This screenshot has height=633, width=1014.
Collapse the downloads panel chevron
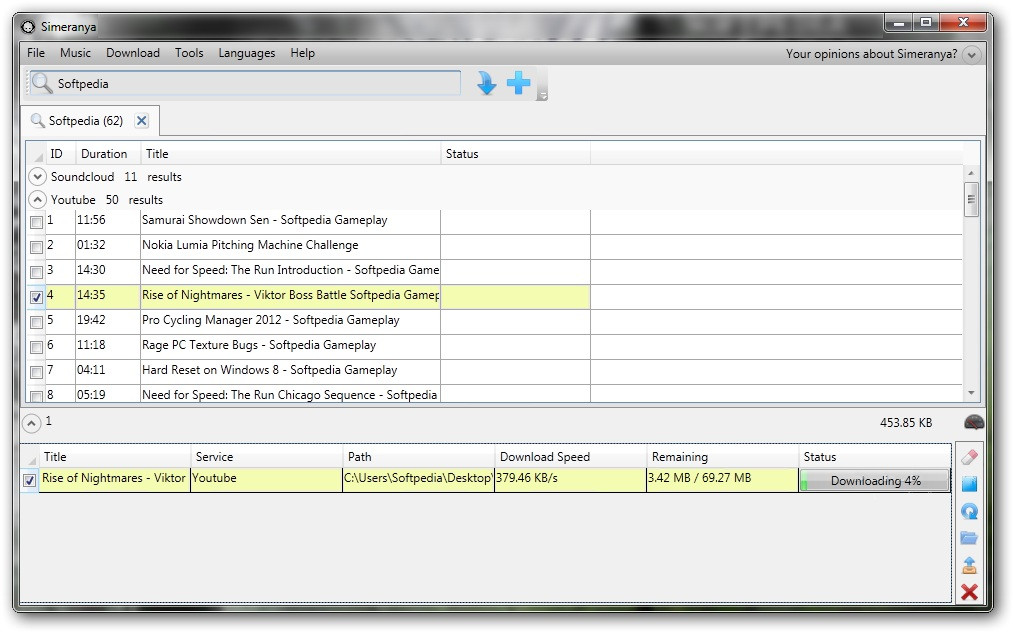pos(31,423)
